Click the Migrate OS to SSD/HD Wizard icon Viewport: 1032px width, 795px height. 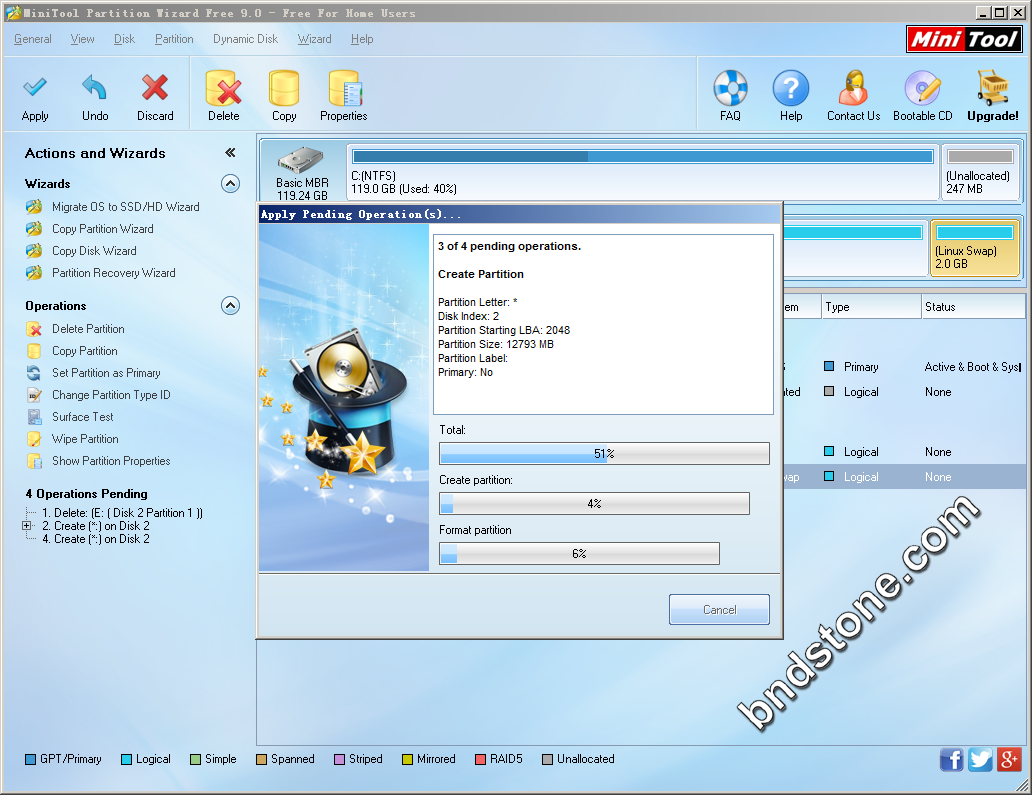(x=34, y=207)
